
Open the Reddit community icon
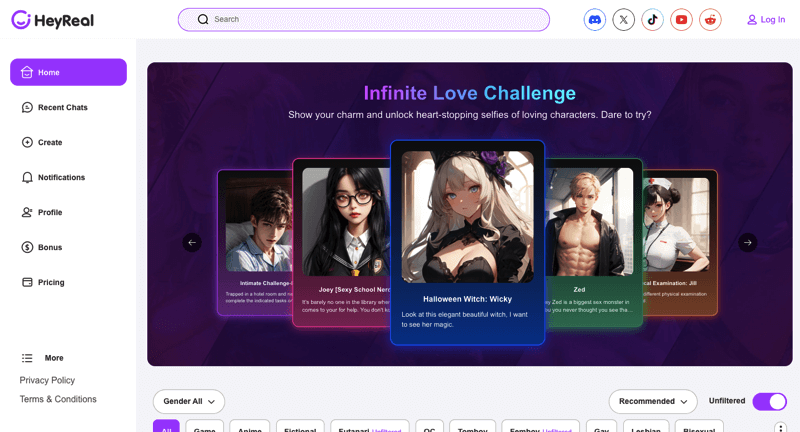710,20
